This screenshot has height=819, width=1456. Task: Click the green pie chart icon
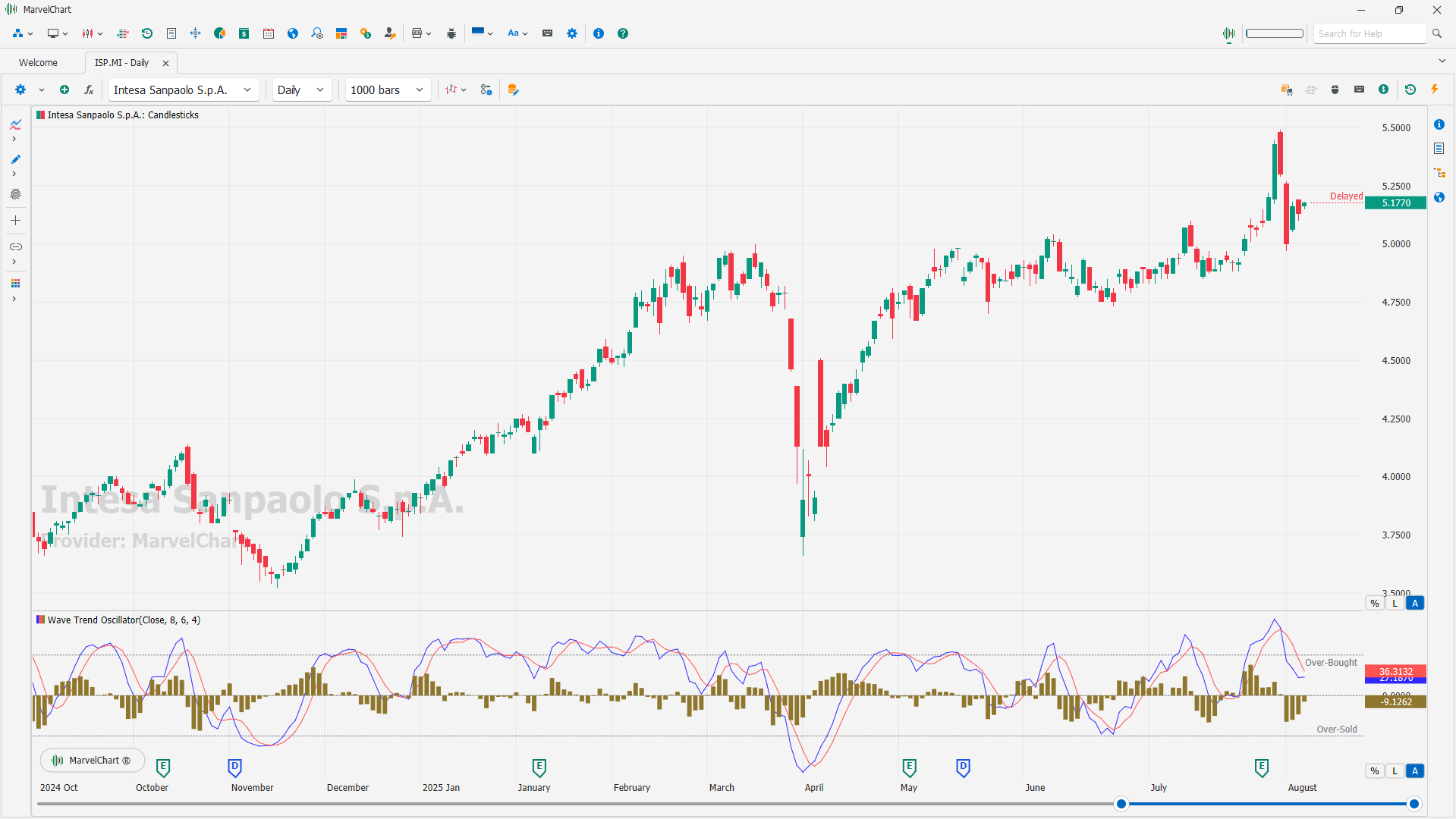point(220,33)
